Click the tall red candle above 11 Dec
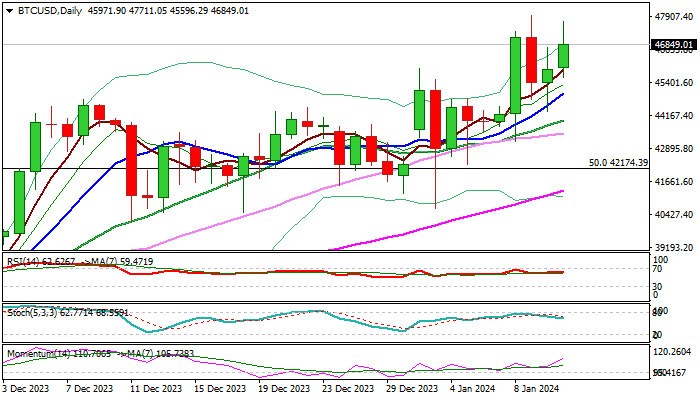Image resolution: width=700 pixels, height=400 pixels. click(x=130, y=160)
